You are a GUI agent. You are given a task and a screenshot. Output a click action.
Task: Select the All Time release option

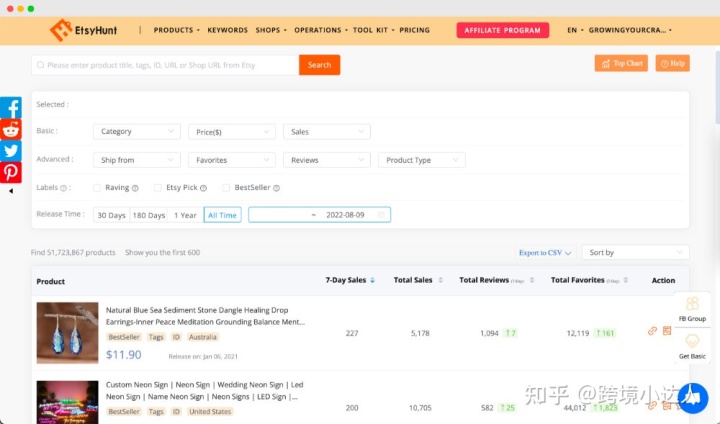coord(222,215)
